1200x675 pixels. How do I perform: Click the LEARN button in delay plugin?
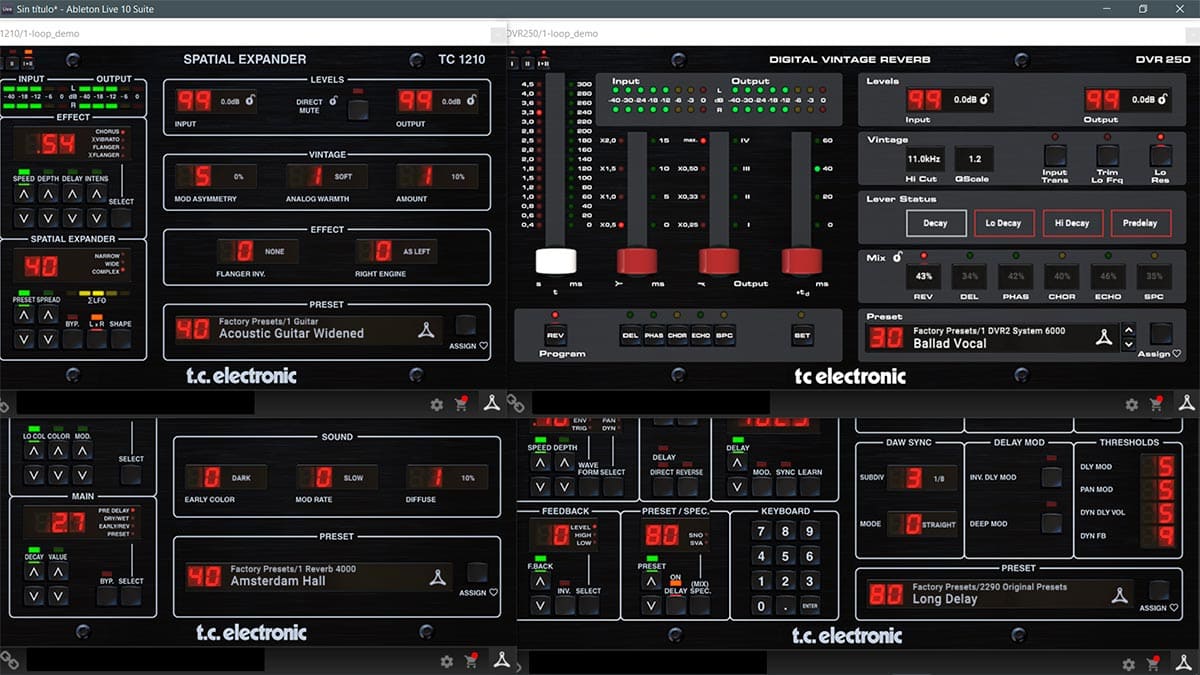[x=810, y=486]
